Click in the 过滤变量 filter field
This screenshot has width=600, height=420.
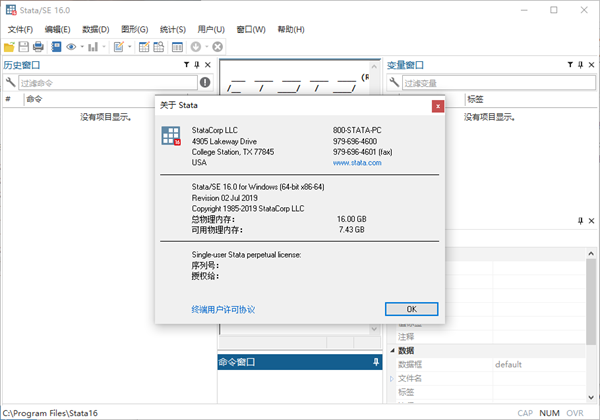click(x=499, y=83)
